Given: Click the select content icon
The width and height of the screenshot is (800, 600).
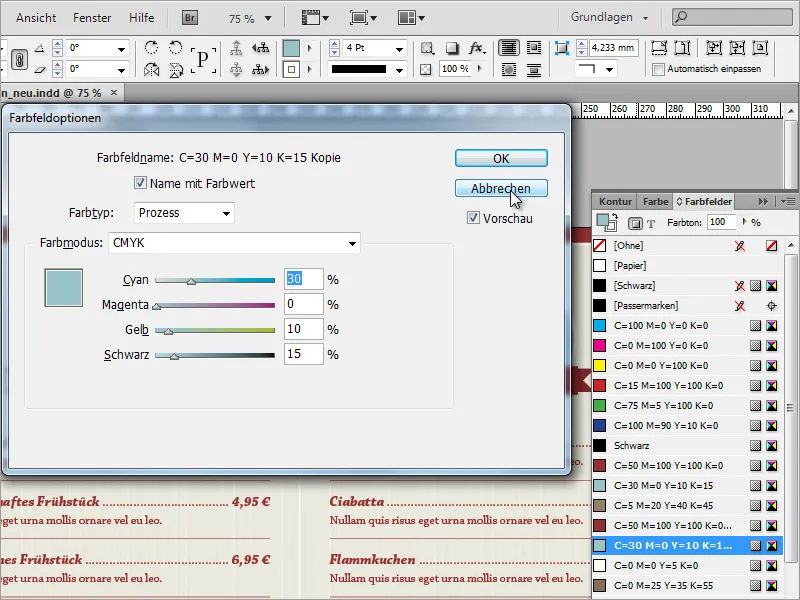Looking at the screenshot, I should pos(236,69).
